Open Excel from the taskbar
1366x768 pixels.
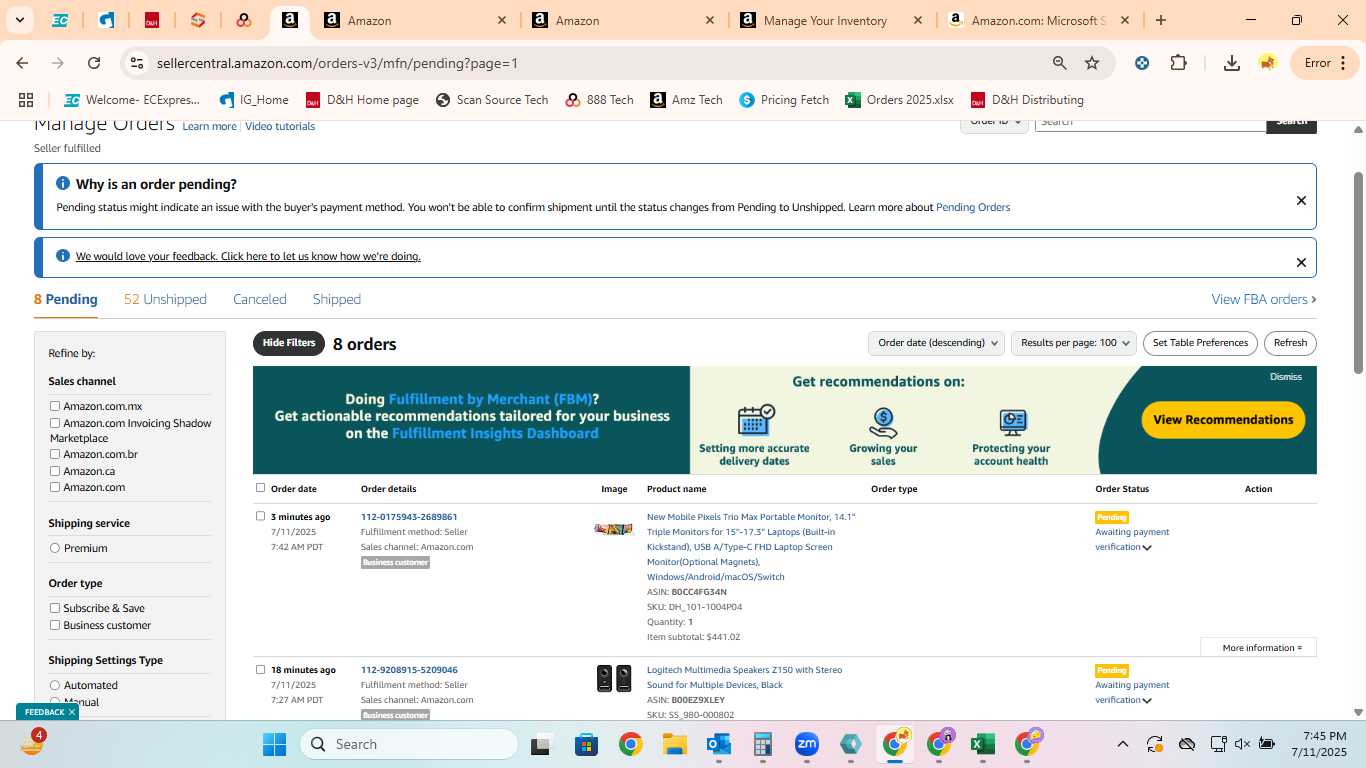coord(982,744)
